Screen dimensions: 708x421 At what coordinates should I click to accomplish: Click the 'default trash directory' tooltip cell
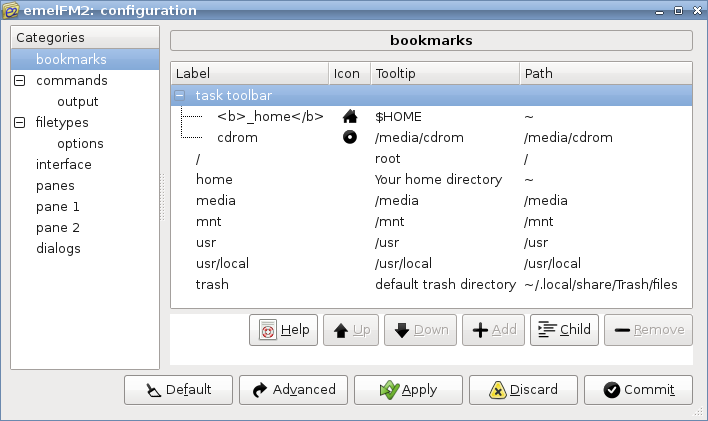pos(445,285)
